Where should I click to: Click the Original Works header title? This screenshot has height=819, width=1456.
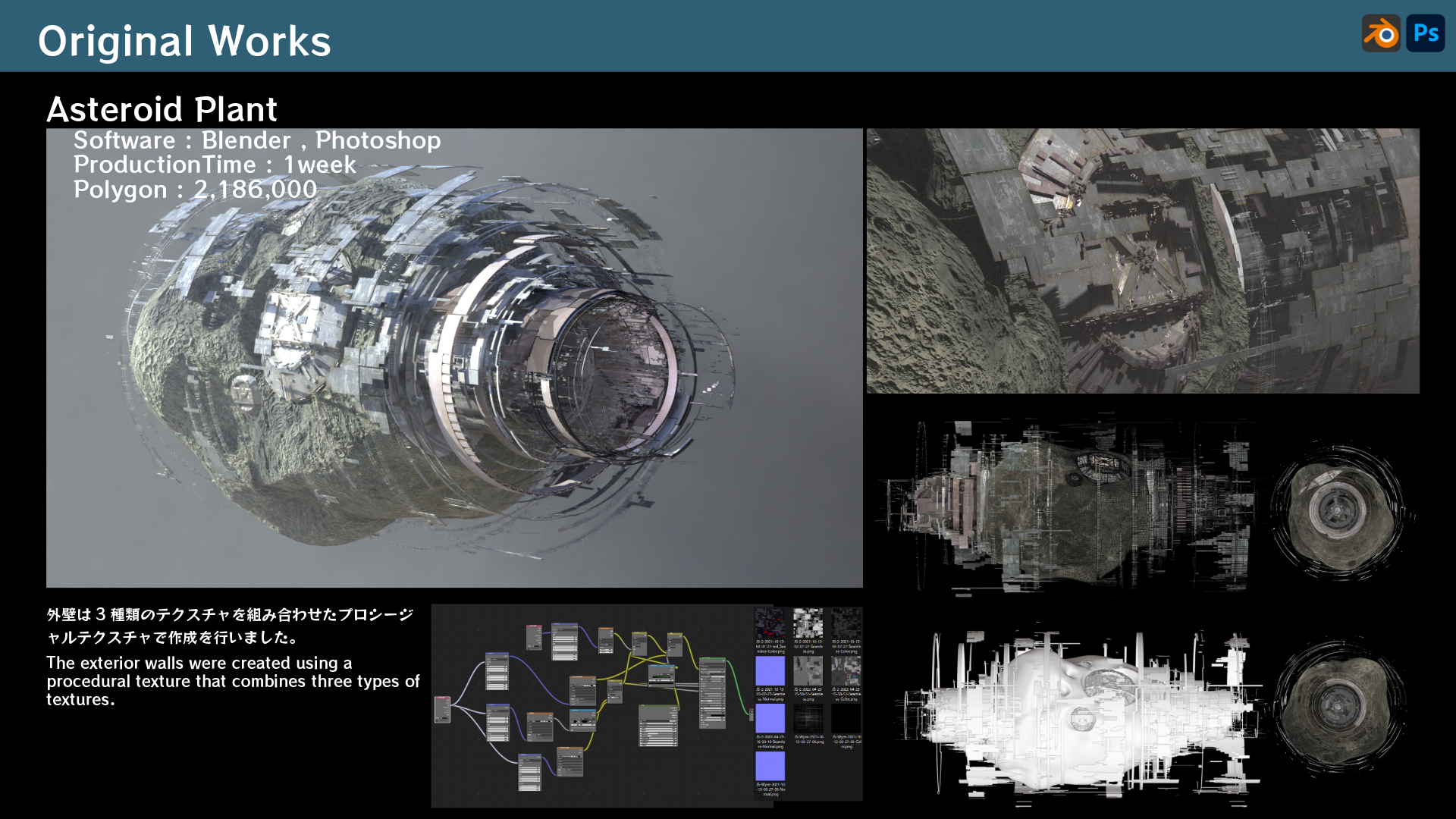(x=184, y=41)
